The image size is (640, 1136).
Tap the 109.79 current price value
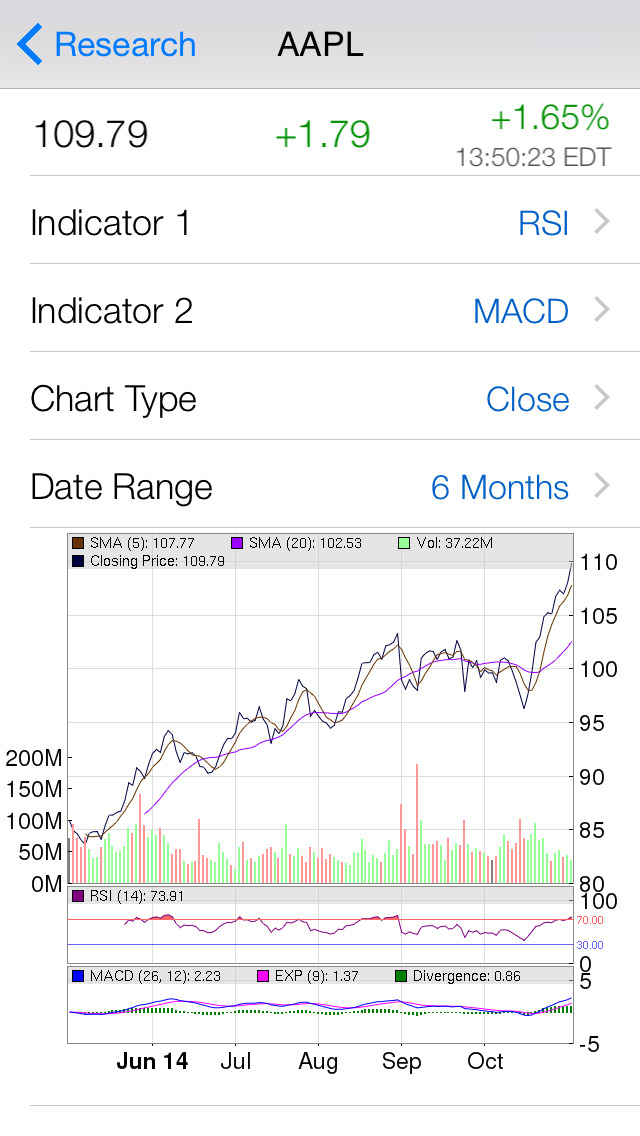[x=91, y=134]
